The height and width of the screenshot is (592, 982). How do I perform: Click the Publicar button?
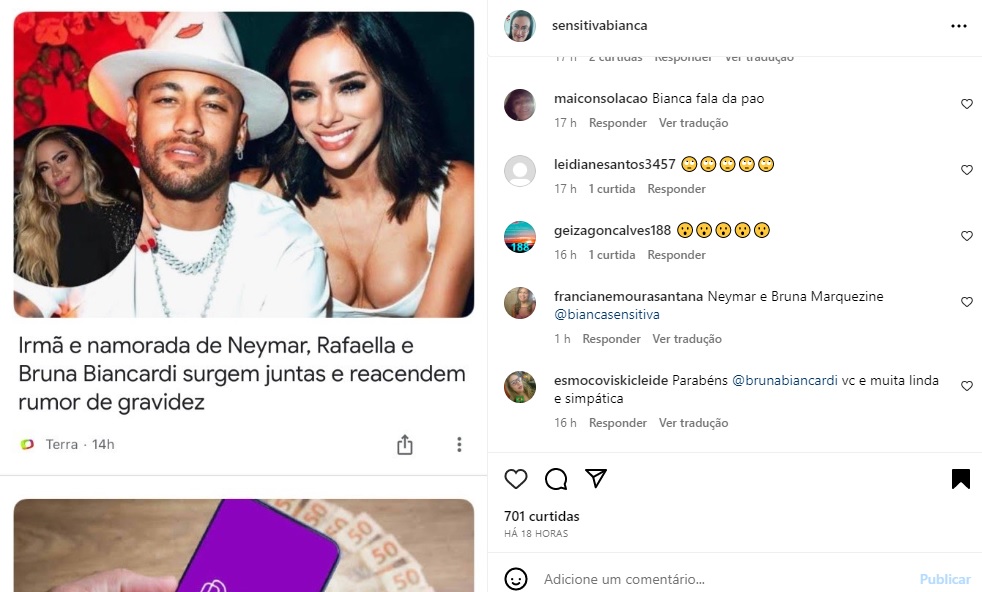[x=945, y=579]
